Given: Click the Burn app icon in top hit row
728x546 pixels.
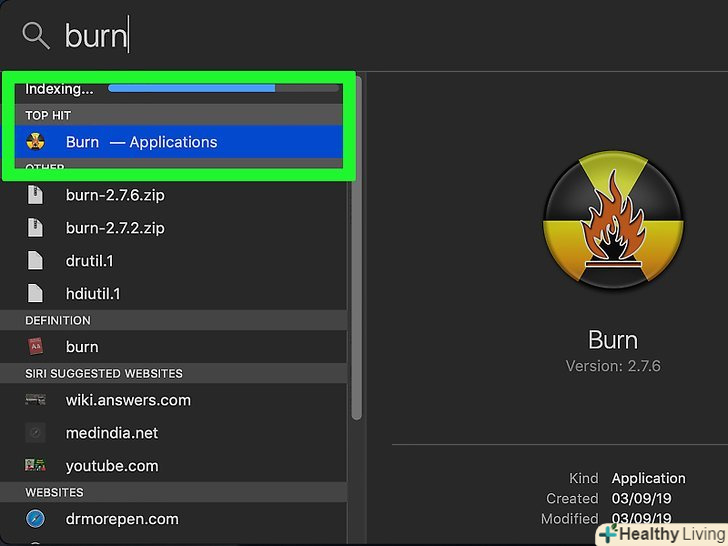Looking at the screenshot, I should (x=35, y=142).
